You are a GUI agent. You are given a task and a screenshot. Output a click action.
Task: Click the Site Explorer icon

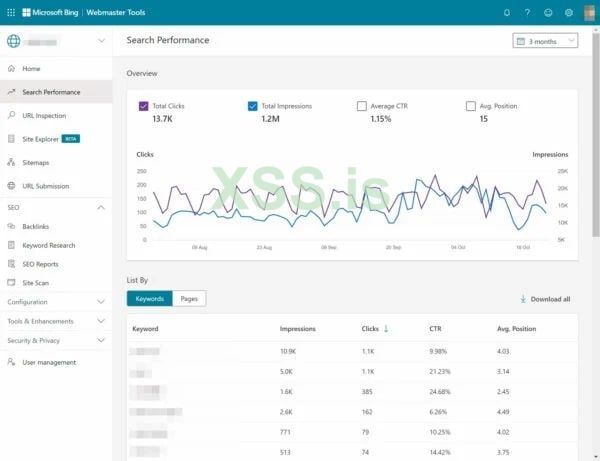point(11,139)
